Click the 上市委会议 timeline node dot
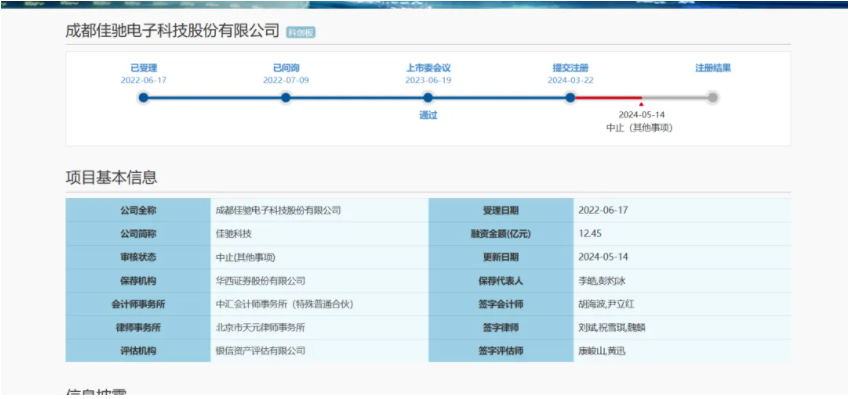This screenshot has height=399, width=852. (x=428, y=98)
